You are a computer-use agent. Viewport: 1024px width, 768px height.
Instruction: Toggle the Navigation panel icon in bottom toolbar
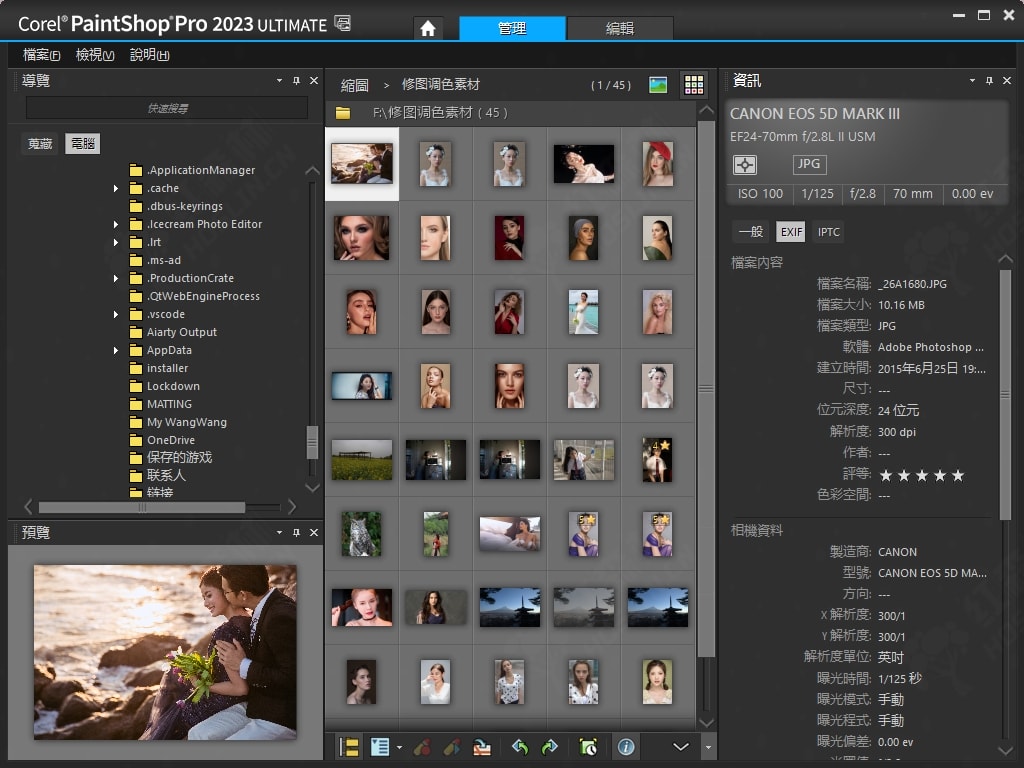(x=350, y=747)
